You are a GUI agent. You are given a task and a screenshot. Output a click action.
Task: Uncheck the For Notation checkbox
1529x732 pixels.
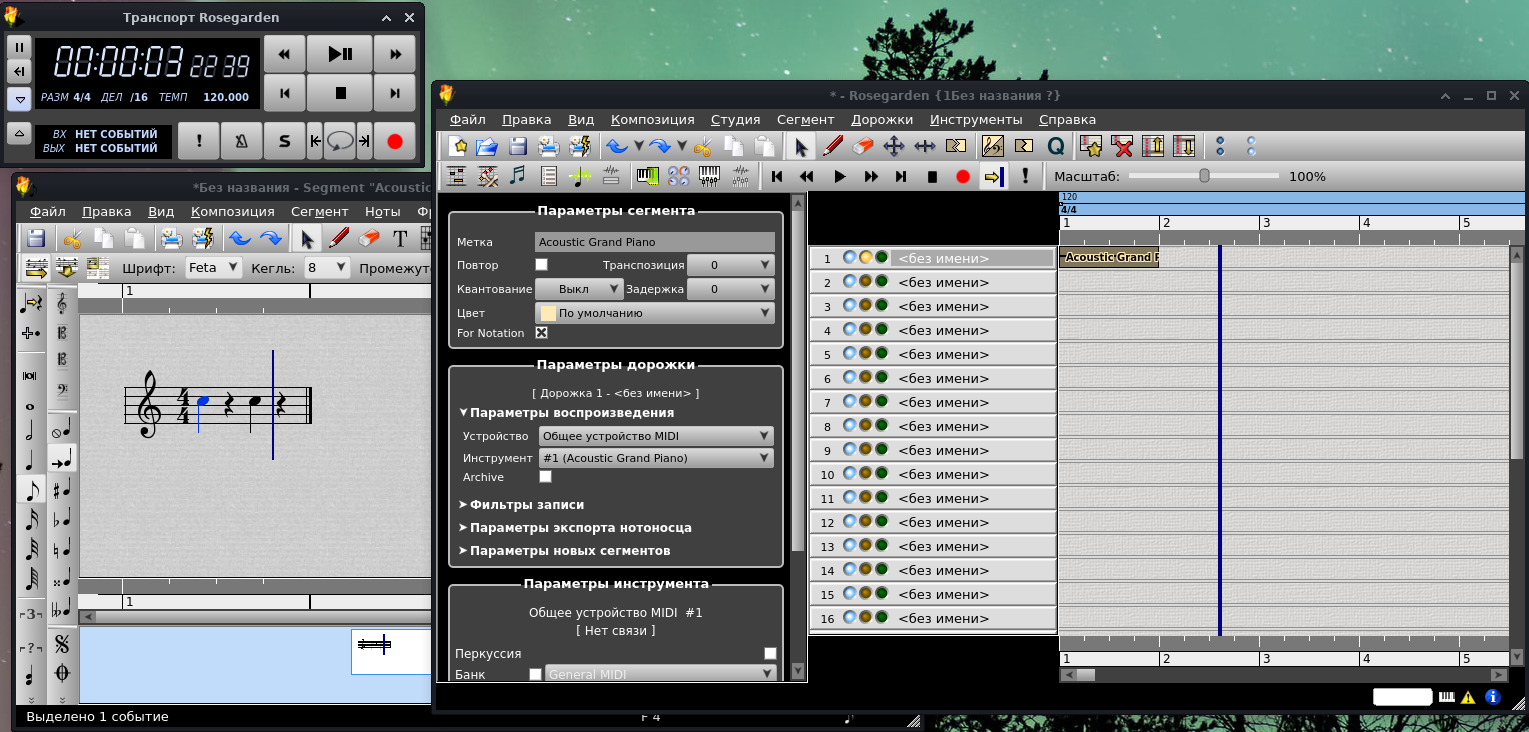(541, 333)
